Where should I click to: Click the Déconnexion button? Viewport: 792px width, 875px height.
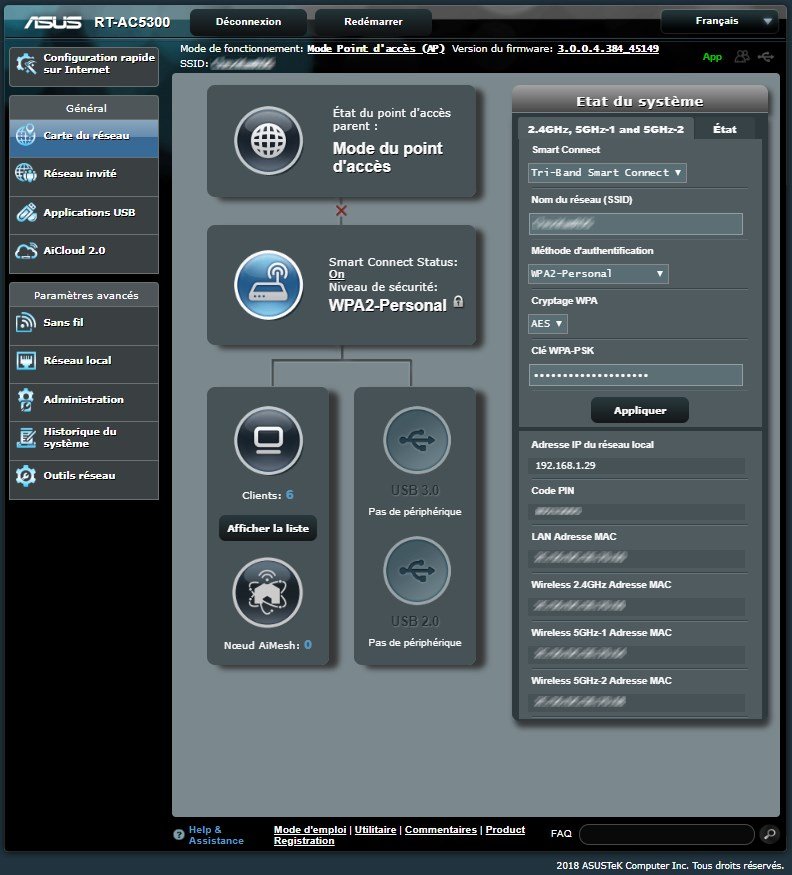coord(248,22)
